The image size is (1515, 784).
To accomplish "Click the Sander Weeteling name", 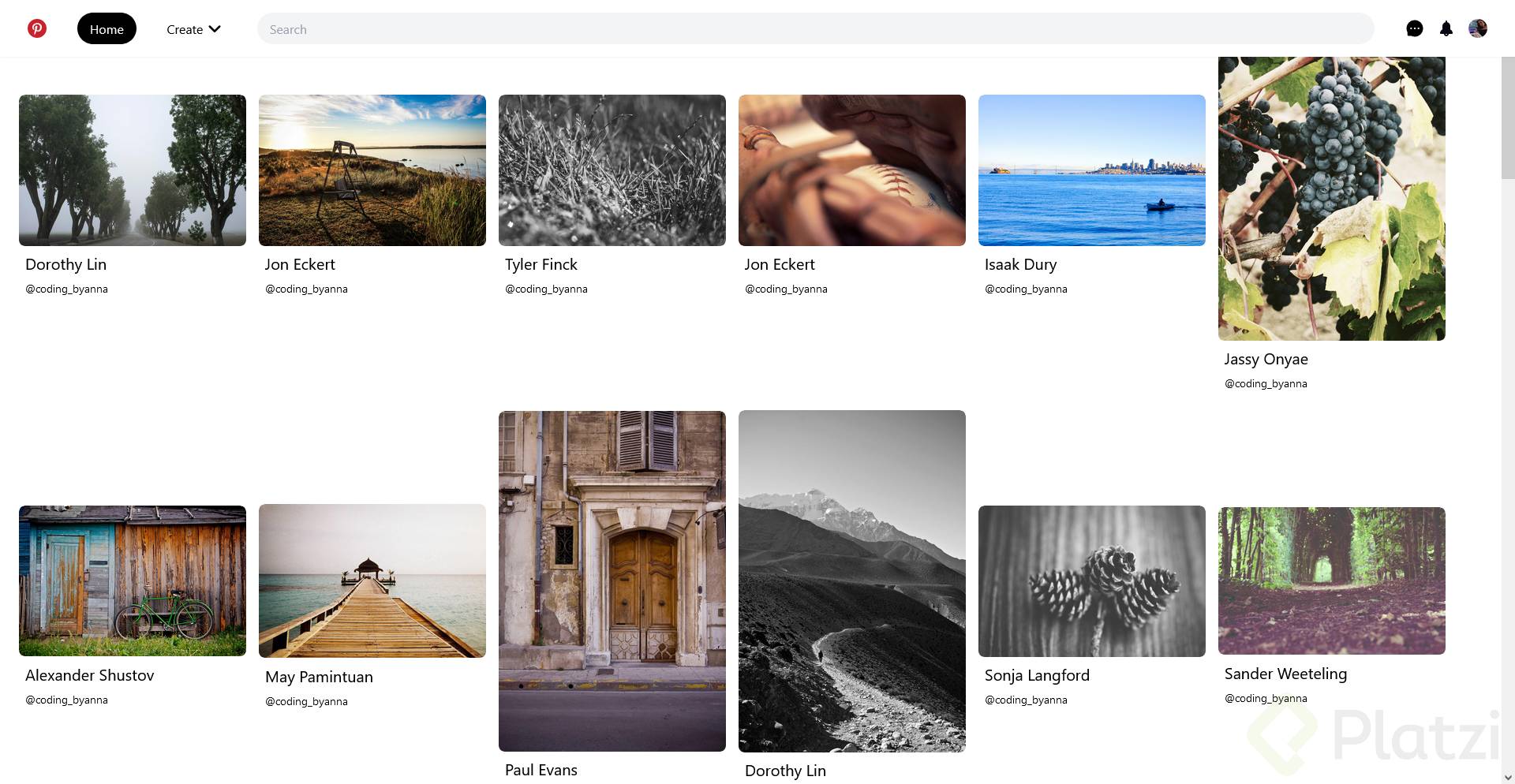I will pos(1285,674).
